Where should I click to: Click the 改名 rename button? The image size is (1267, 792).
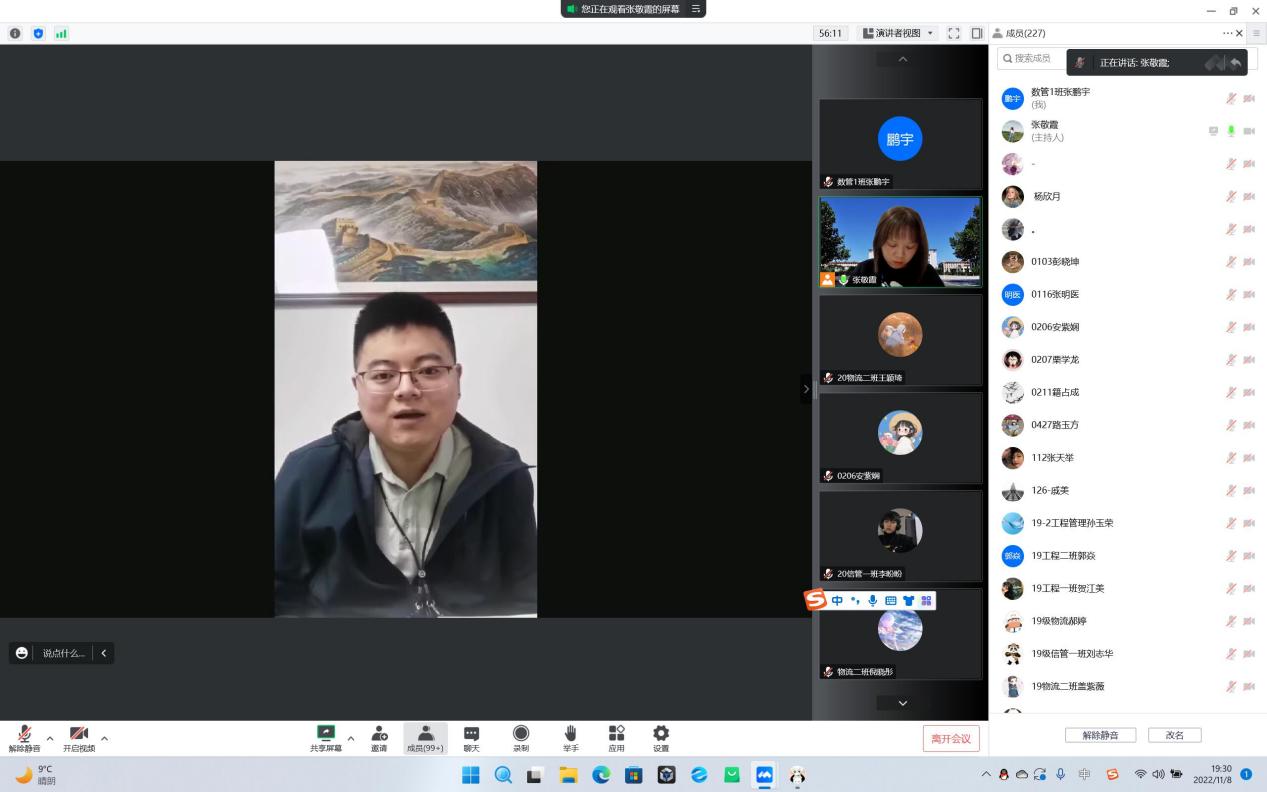point(1174,735)
